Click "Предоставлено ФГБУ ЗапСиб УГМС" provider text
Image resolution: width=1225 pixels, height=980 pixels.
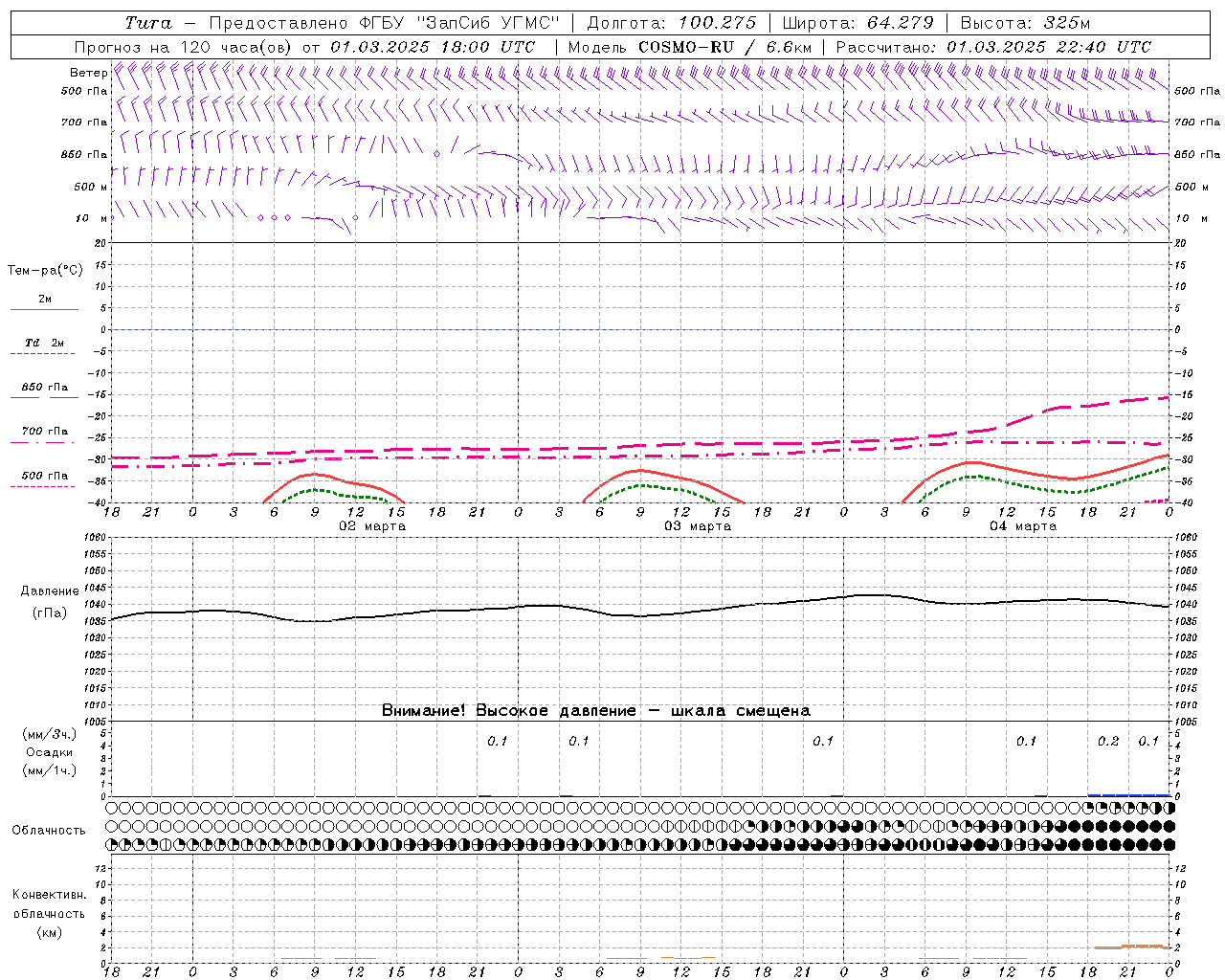(x=384, y=23)
